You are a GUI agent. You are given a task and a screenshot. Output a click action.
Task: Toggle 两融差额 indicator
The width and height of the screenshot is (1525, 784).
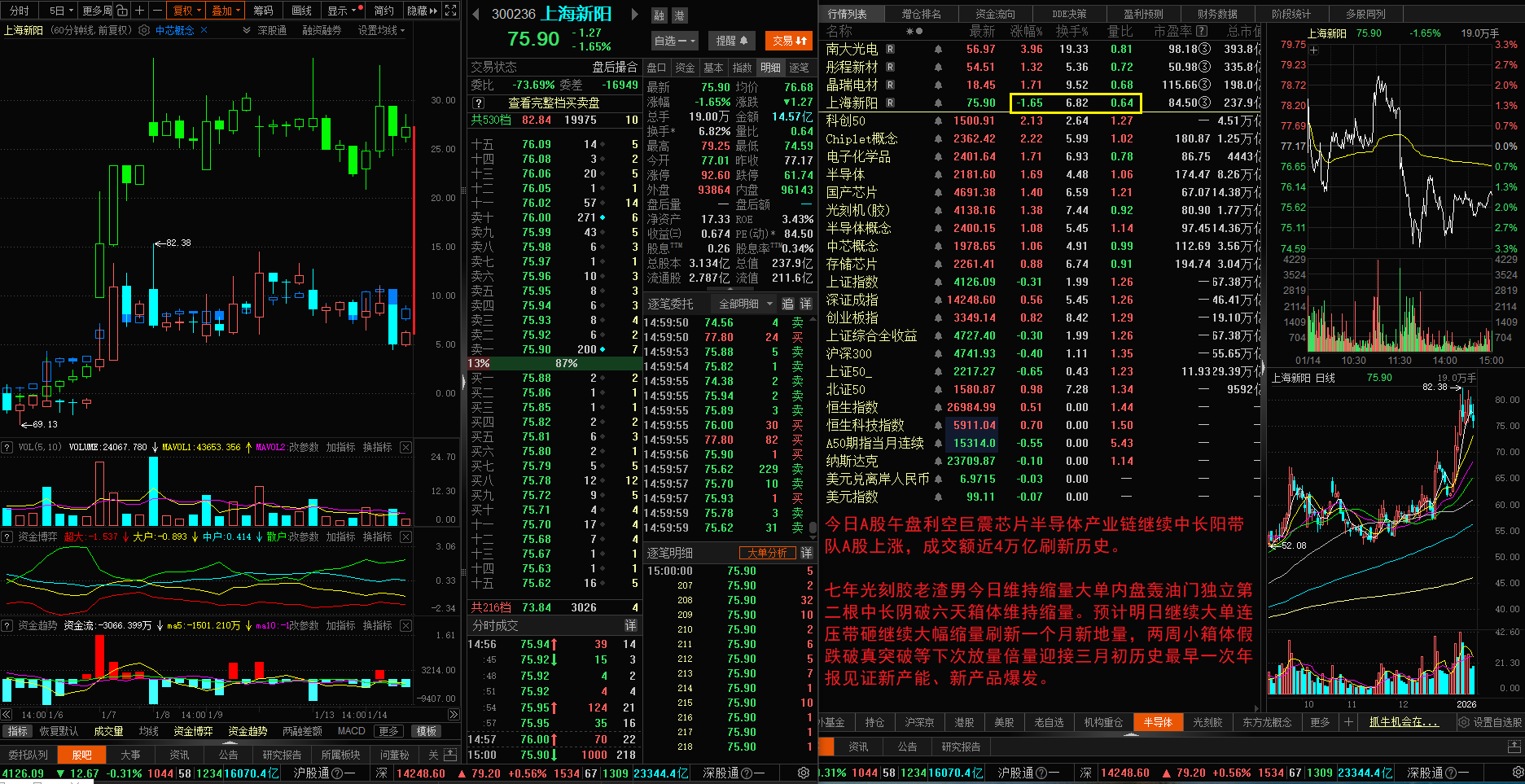click(x=302, y=731)
